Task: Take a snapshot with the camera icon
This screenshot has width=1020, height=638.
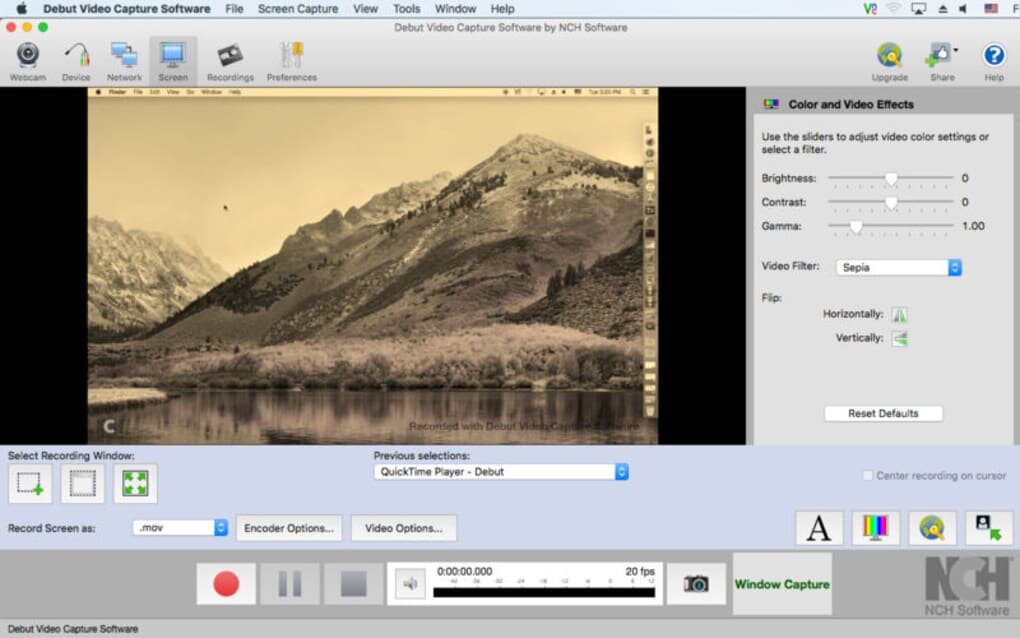Action: [696, 583]
